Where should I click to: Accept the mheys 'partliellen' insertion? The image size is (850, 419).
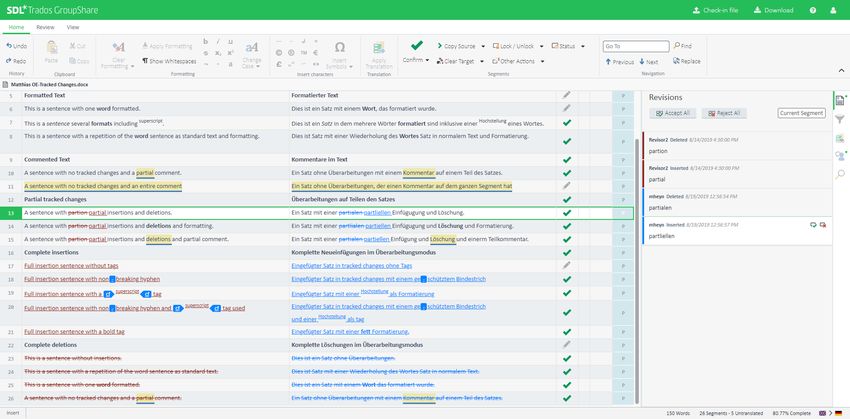click(813, 224)
